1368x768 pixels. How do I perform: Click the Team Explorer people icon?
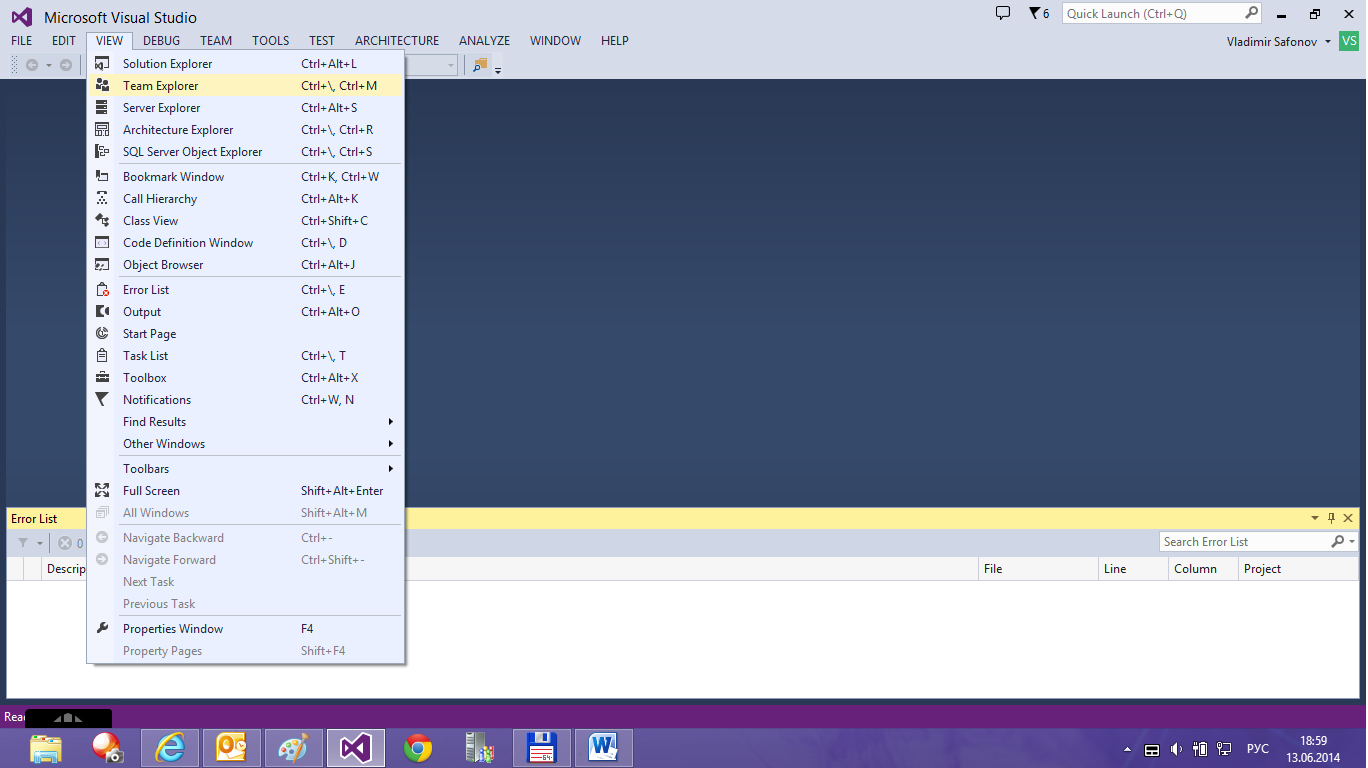click(x=102, y=86)
